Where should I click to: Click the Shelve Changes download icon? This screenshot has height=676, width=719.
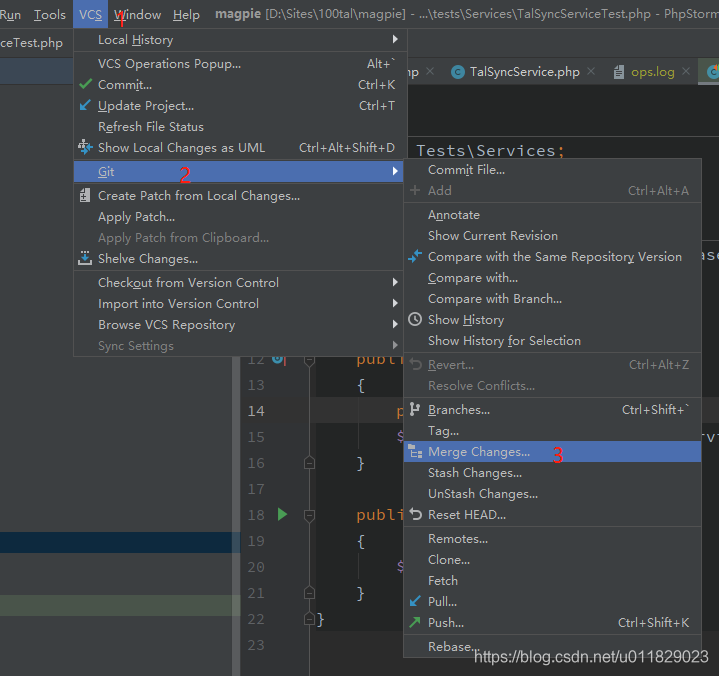pos(85,258)
